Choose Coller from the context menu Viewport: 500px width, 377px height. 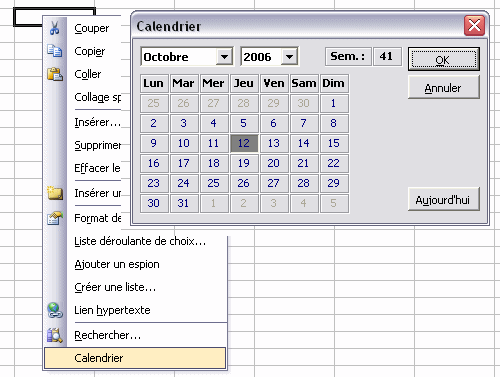tap(88, 74)
